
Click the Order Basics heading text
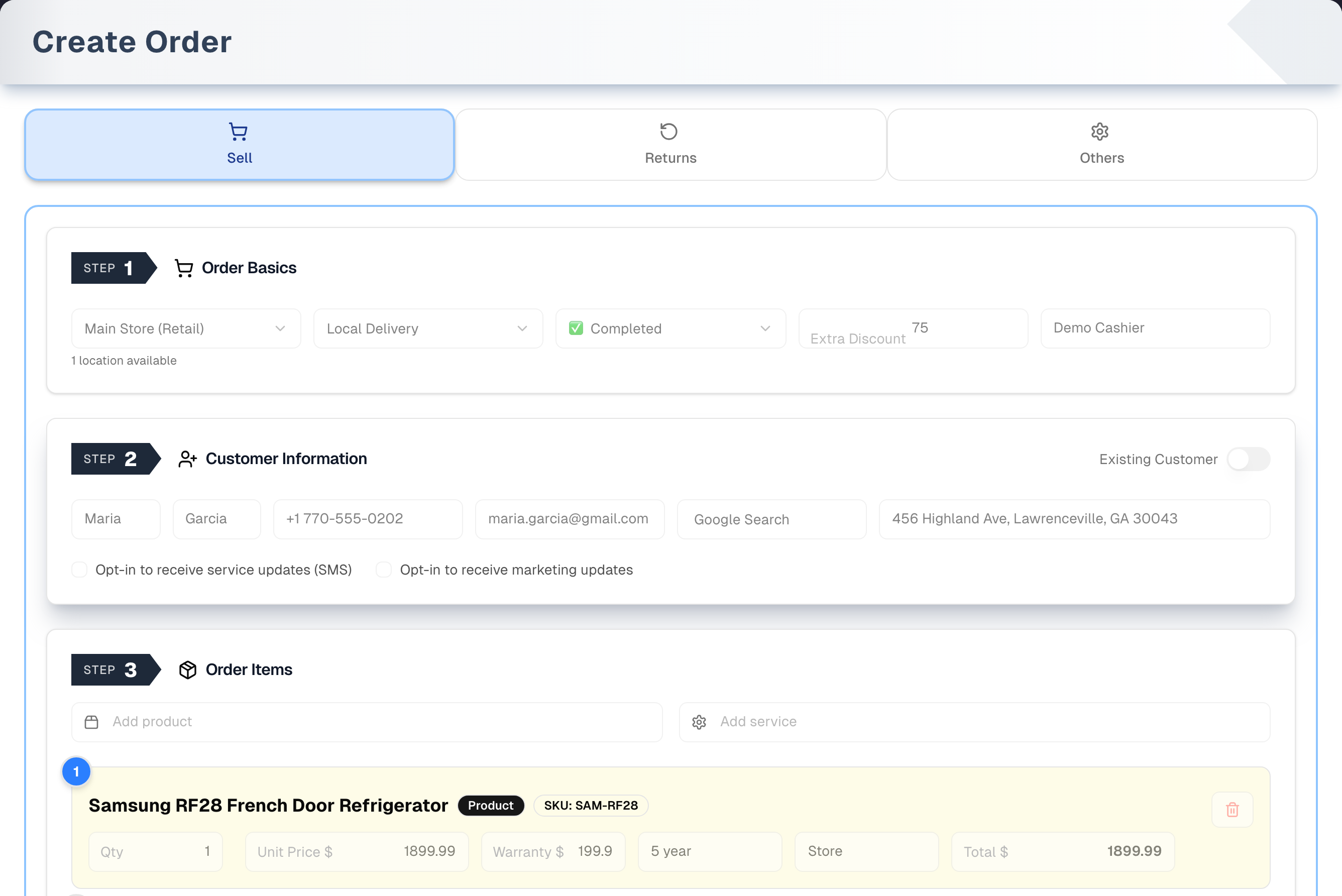[249, 268]
